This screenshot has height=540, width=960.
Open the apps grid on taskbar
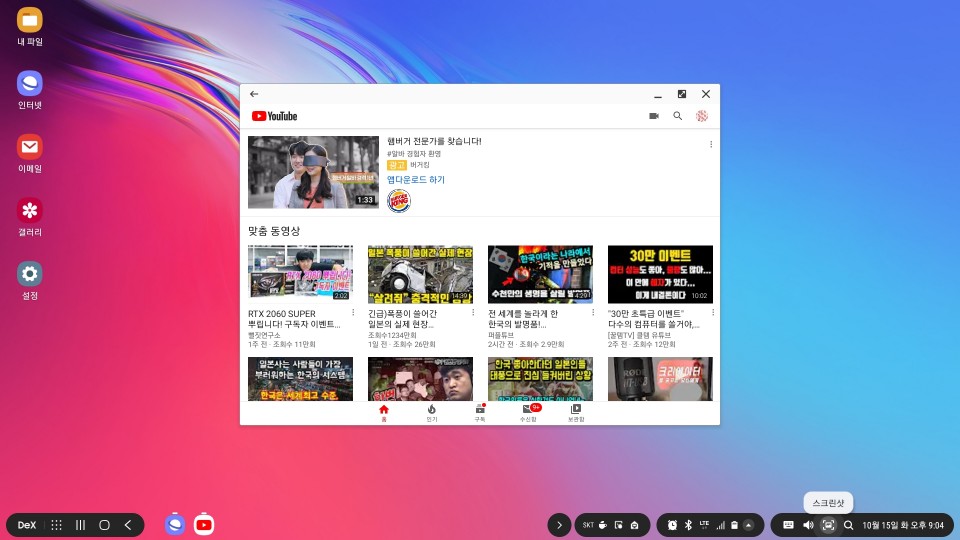56,525
